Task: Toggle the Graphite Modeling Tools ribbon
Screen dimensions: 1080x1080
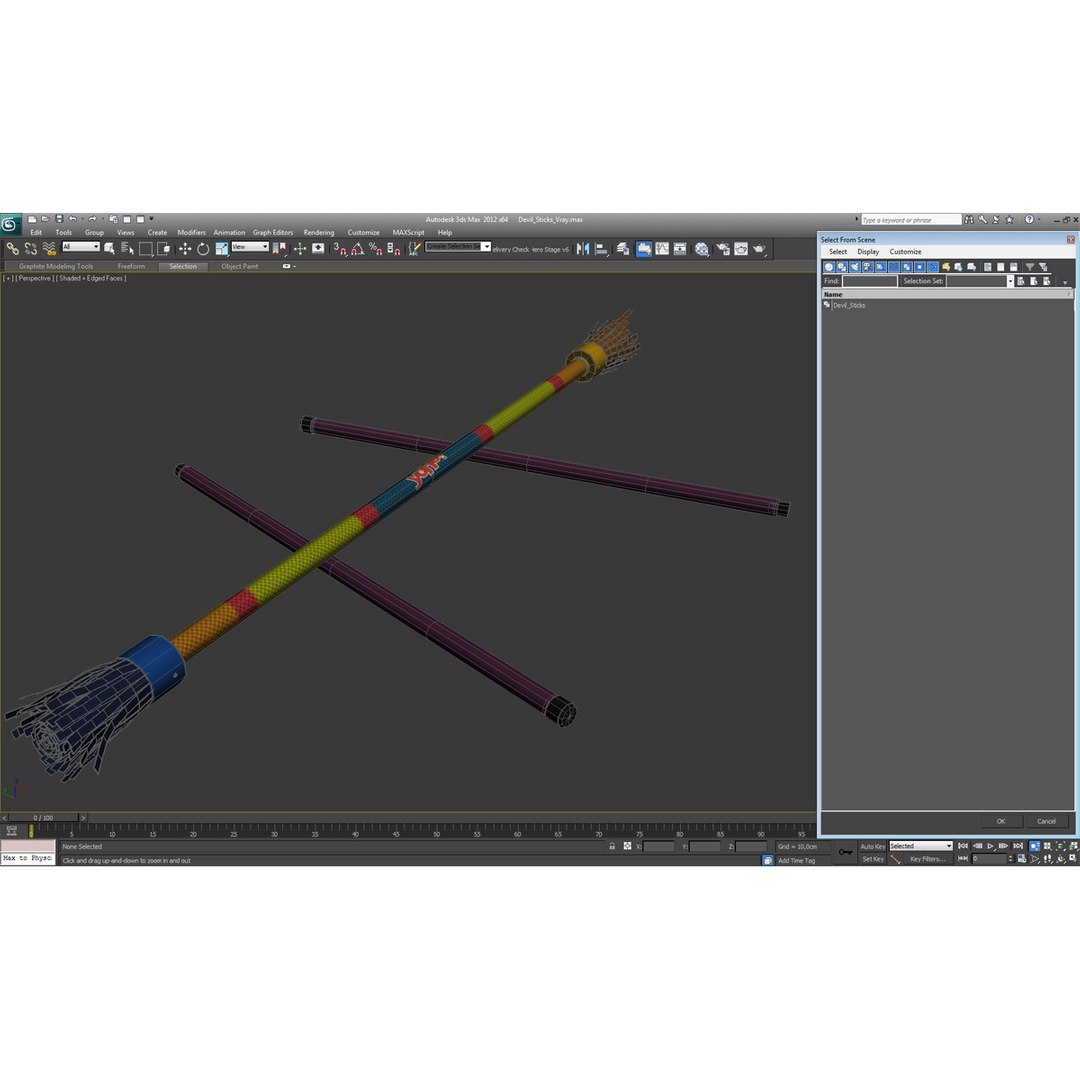Action: pyautogui.click(x=644, y=249)
